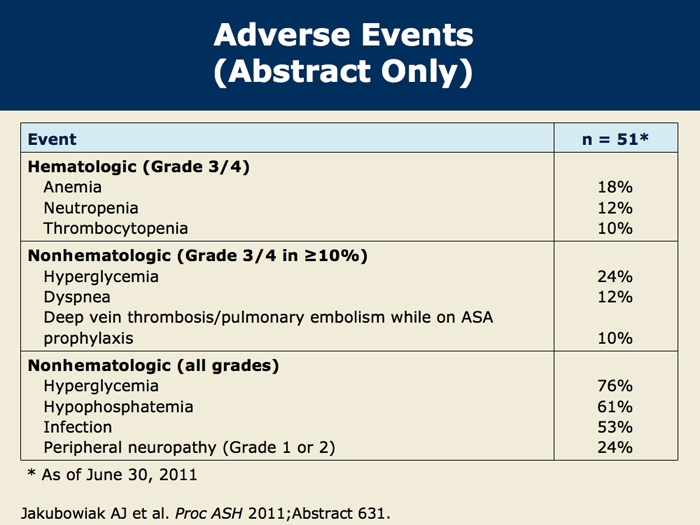This screenshot has height=525, width=700.
Task: Select the 18% value for Anemia
Action: tap(615, 187)
